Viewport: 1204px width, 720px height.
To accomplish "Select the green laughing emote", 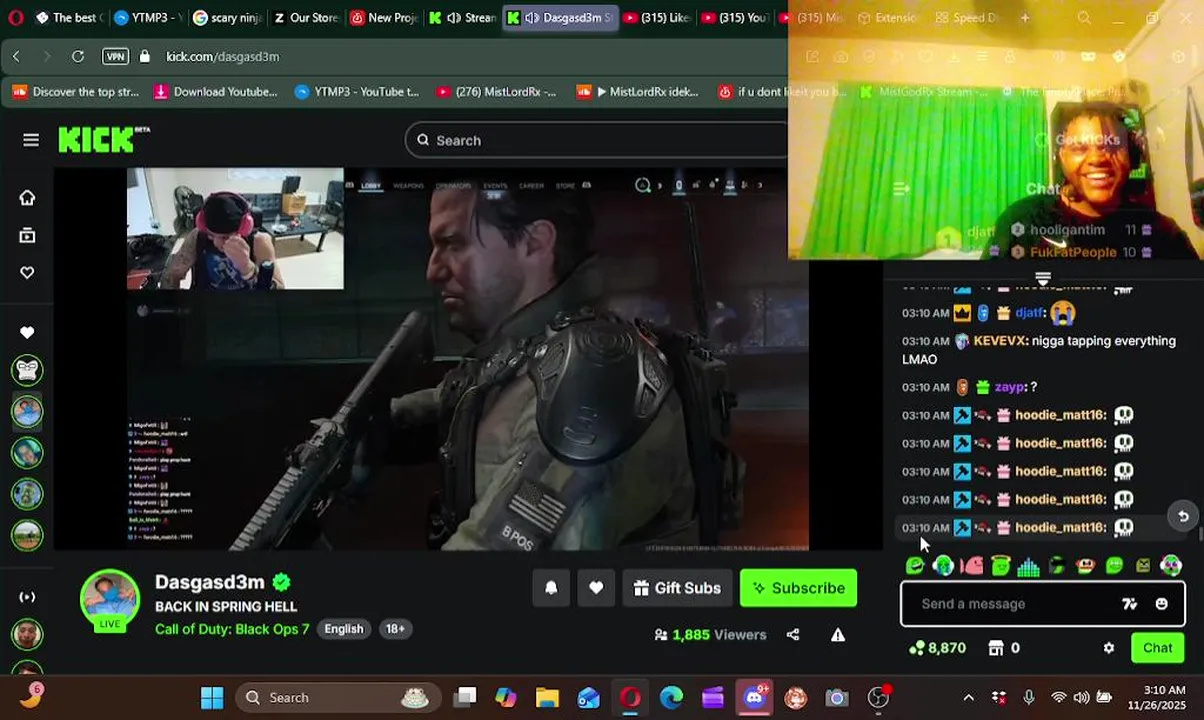I will (914, 566).
